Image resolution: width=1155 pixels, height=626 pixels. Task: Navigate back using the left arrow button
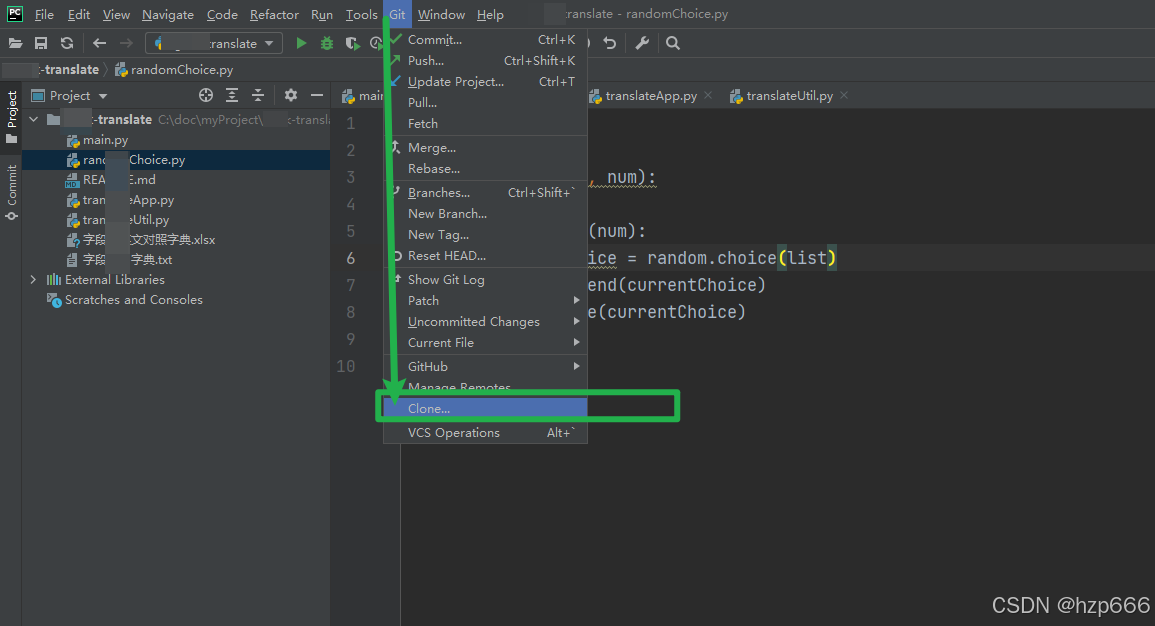click(x=97, y=43)
